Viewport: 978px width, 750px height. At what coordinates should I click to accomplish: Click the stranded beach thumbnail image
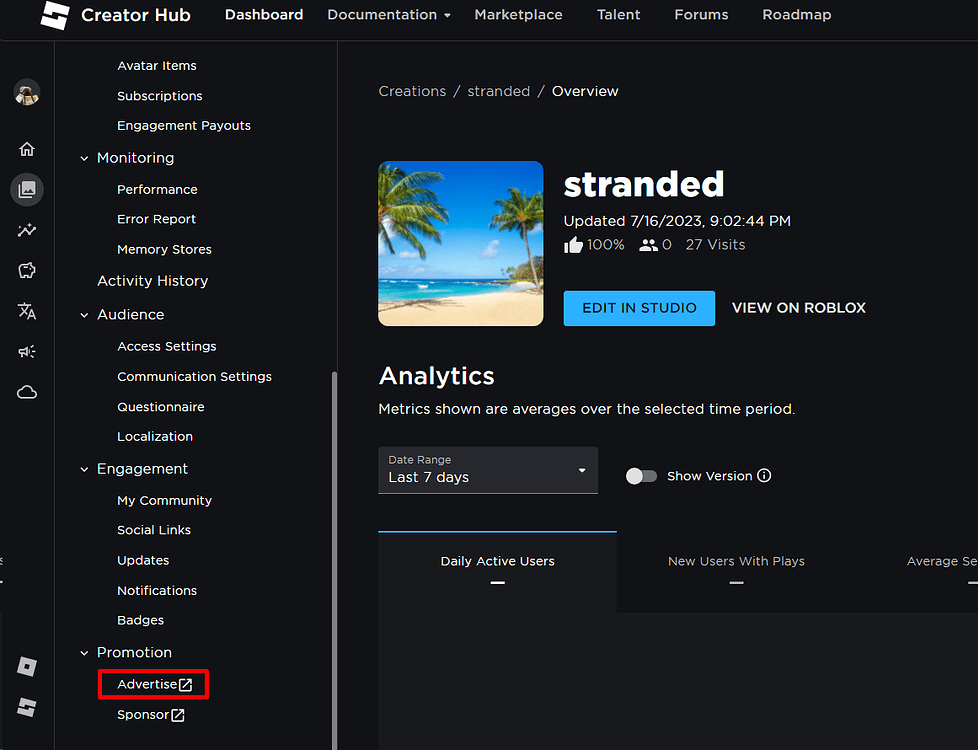pos(460,243)
